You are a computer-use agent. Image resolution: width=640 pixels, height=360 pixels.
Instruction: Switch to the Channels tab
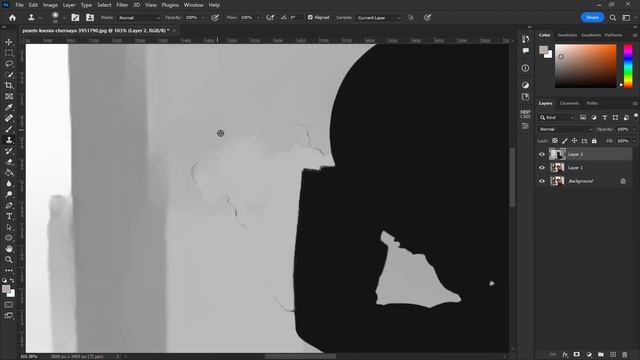point(569,103)
